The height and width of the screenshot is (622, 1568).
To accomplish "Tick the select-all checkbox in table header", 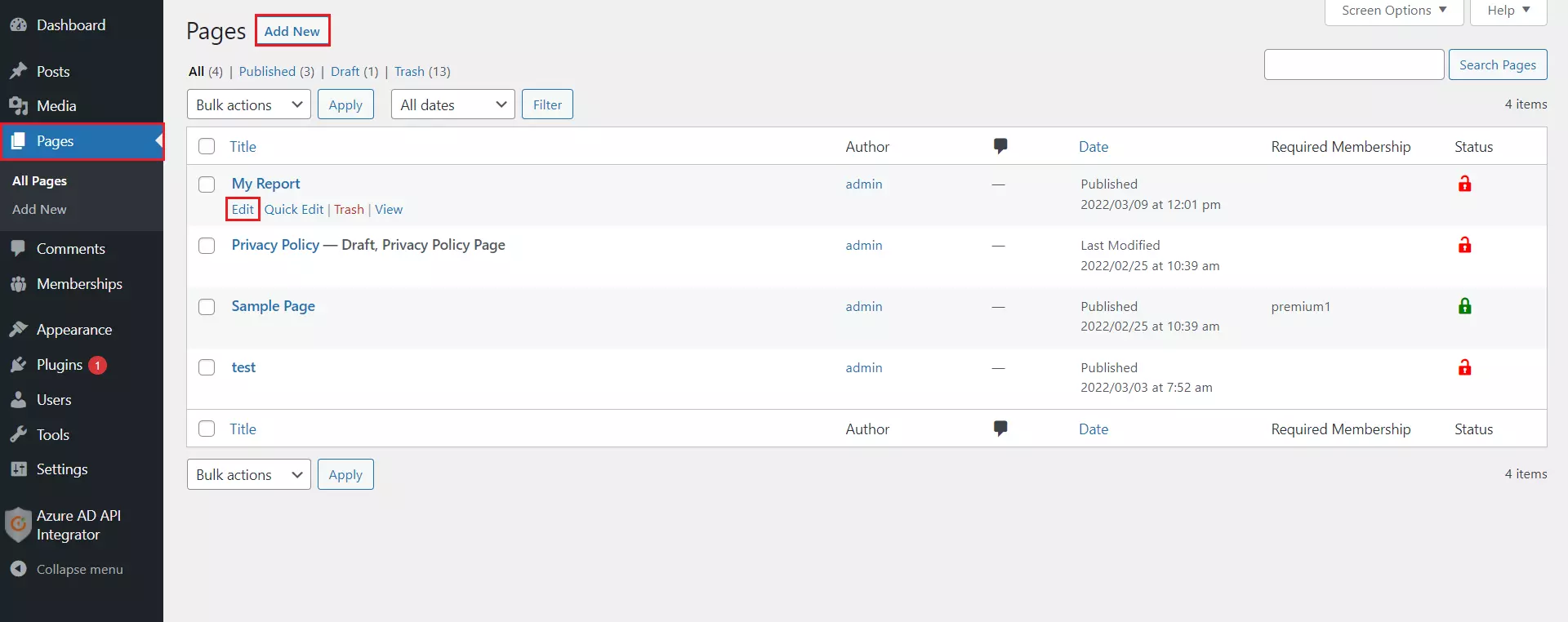I will point(207,146).
